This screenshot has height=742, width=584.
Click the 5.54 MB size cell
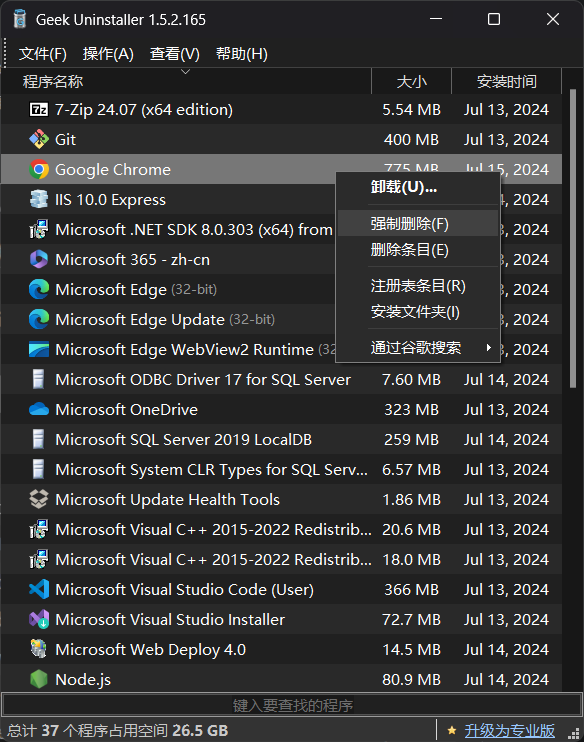point(411,110)
